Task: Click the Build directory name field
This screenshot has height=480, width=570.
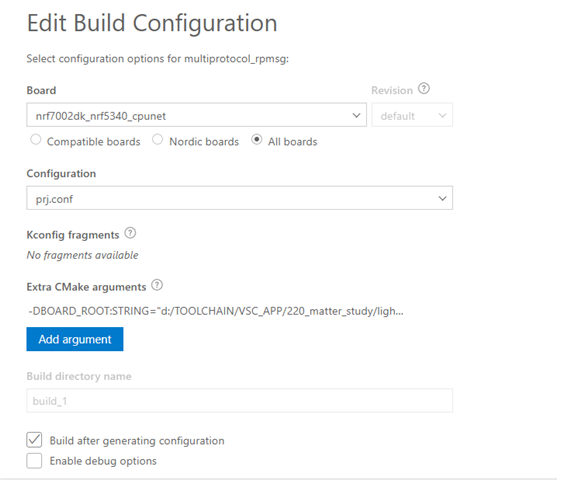Action: coord(240,400)
